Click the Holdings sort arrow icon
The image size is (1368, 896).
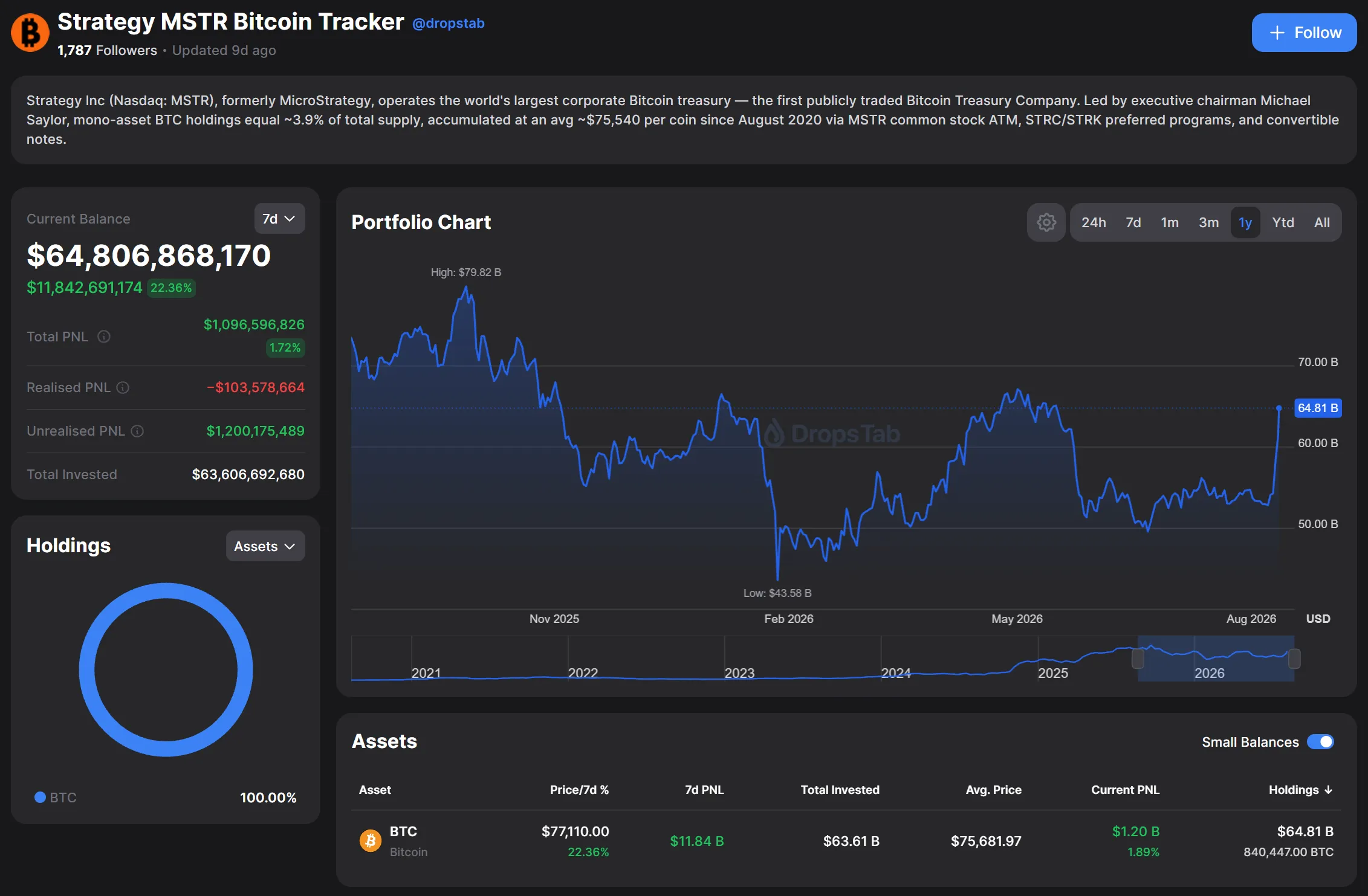point(1328,790)
